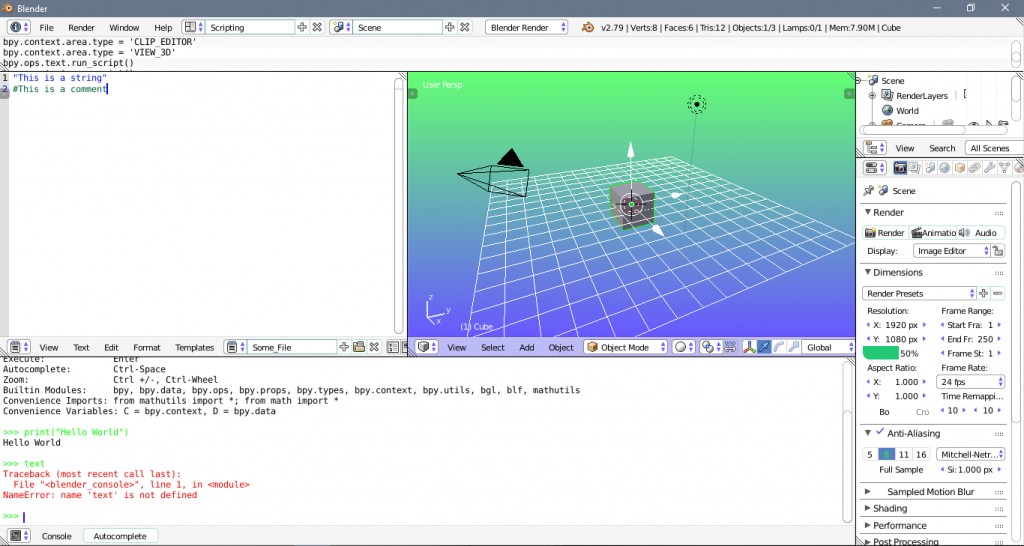Open the Templates menu in text editor

(195, 347)
